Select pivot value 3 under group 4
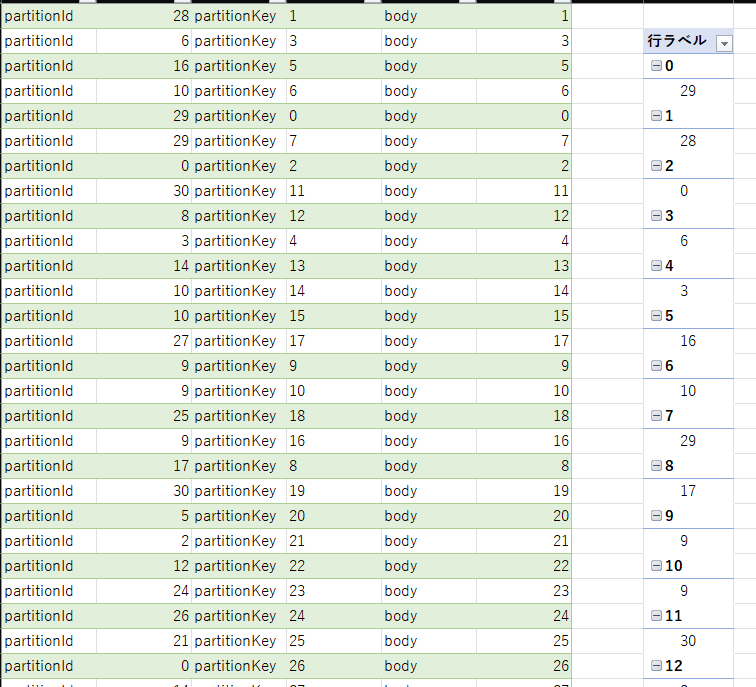 688,291
